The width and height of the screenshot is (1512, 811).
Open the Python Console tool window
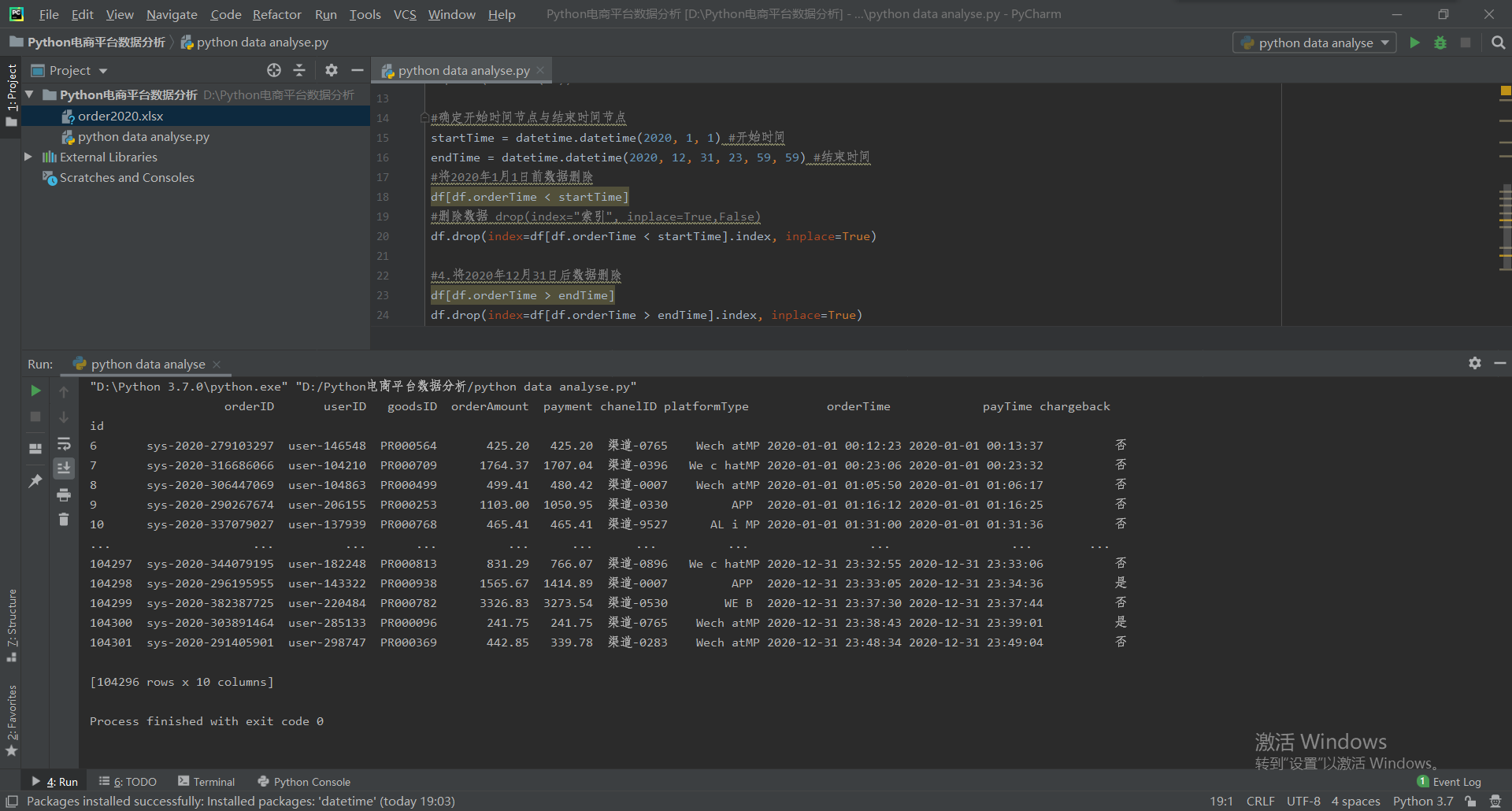coord(304,781)
